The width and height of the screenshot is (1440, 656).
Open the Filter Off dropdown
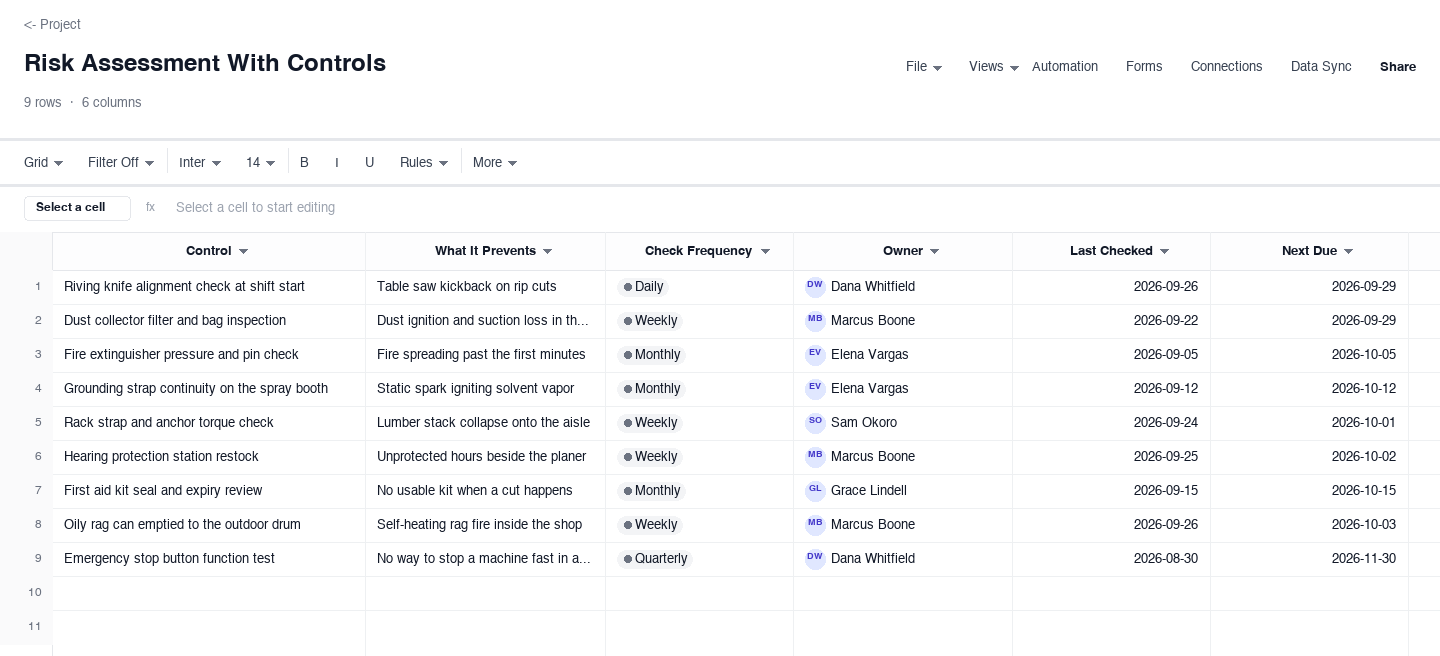[x=121, y=162]
